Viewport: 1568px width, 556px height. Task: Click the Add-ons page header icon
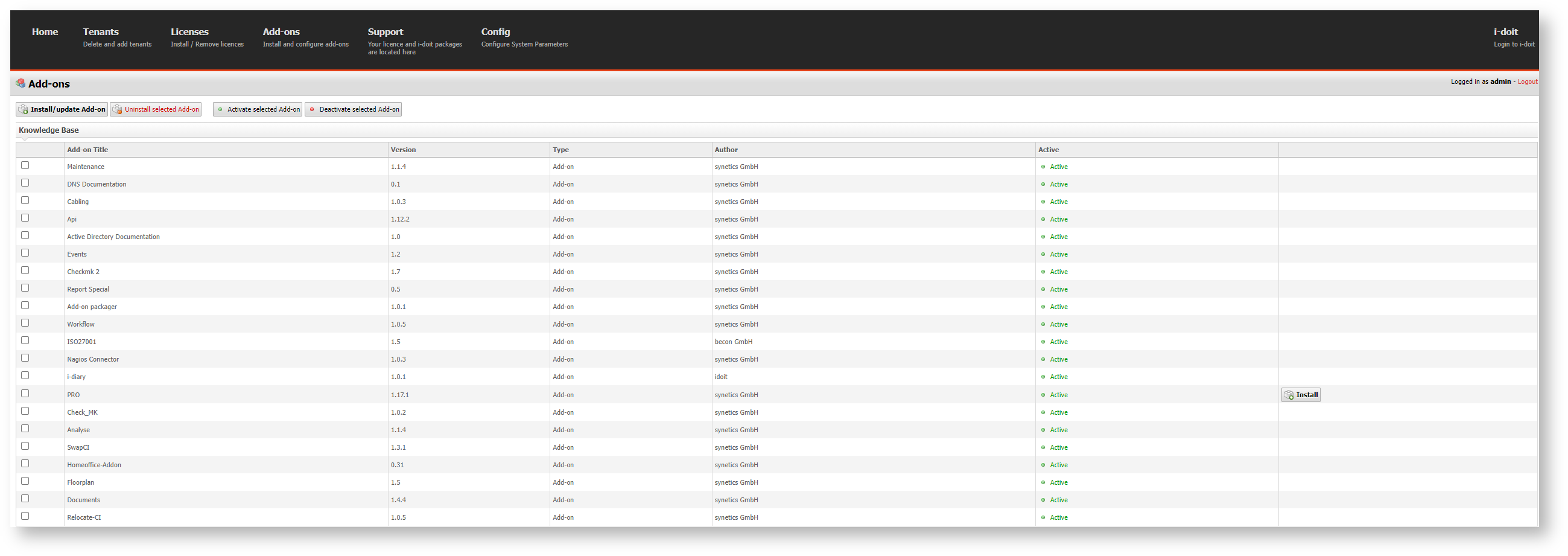(x=21, y=83)
